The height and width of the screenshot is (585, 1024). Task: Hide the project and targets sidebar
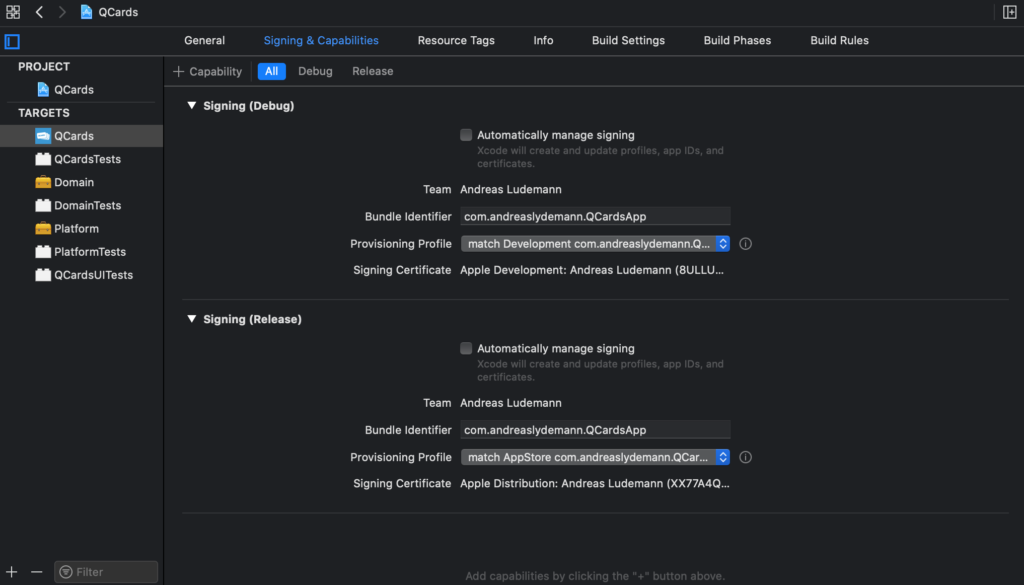tap(12, 41)
